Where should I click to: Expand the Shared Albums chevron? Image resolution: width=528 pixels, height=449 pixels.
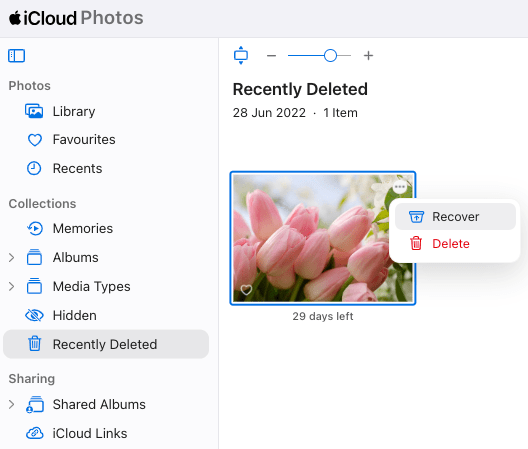[x=11, y=404]
